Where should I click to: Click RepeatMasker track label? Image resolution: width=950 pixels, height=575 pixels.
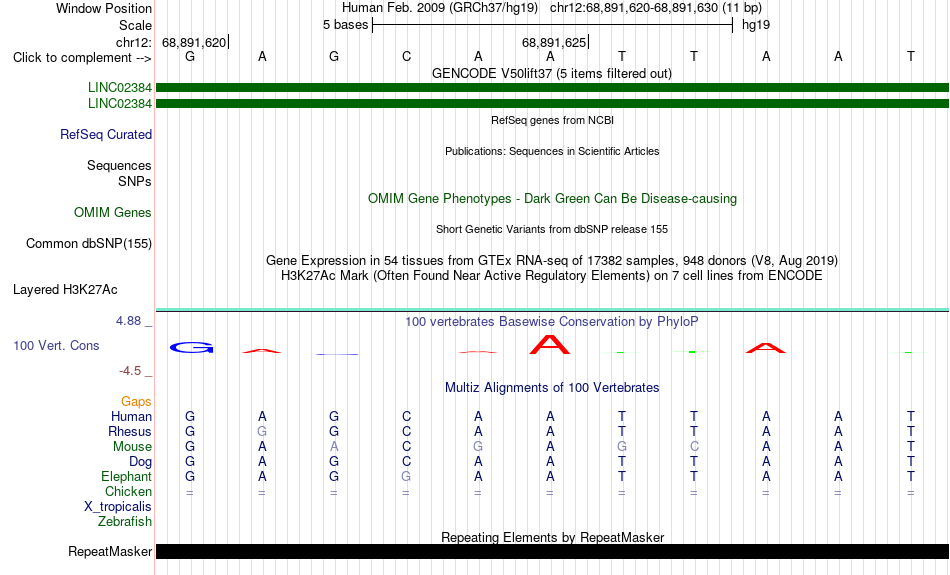point(110,551)
